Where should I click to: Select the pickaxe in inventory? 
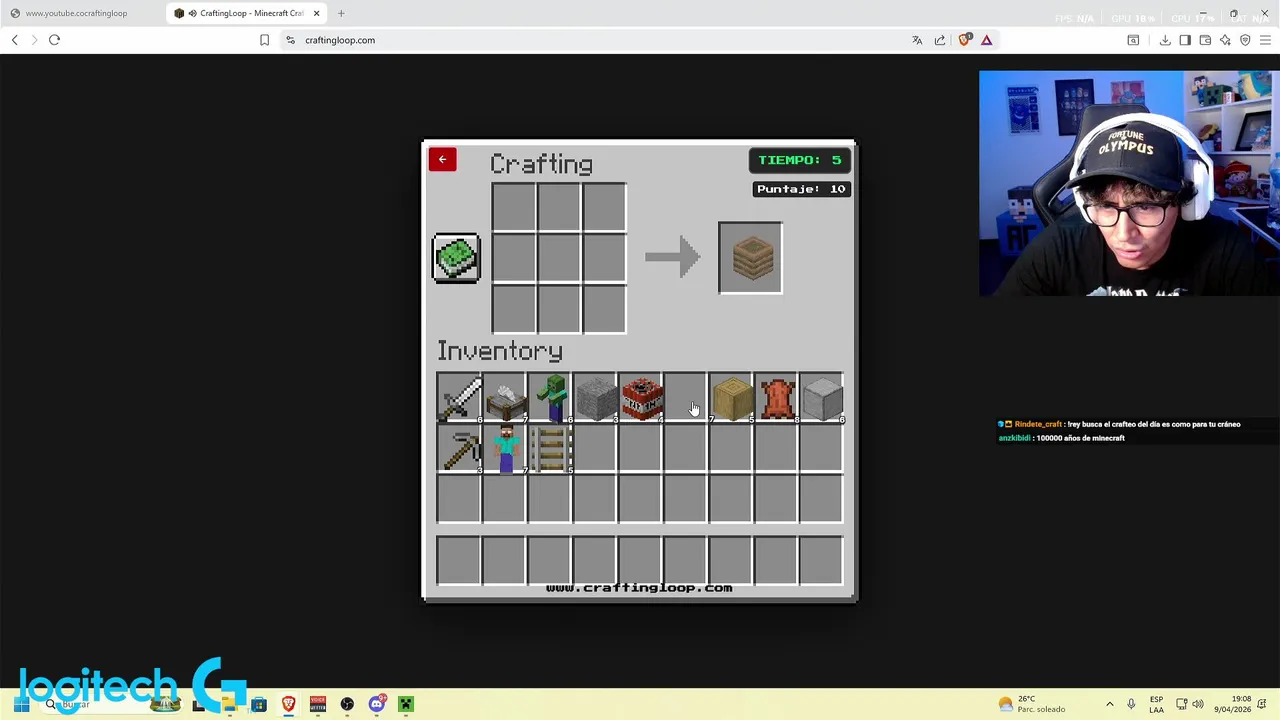click(x=459, y=449)
